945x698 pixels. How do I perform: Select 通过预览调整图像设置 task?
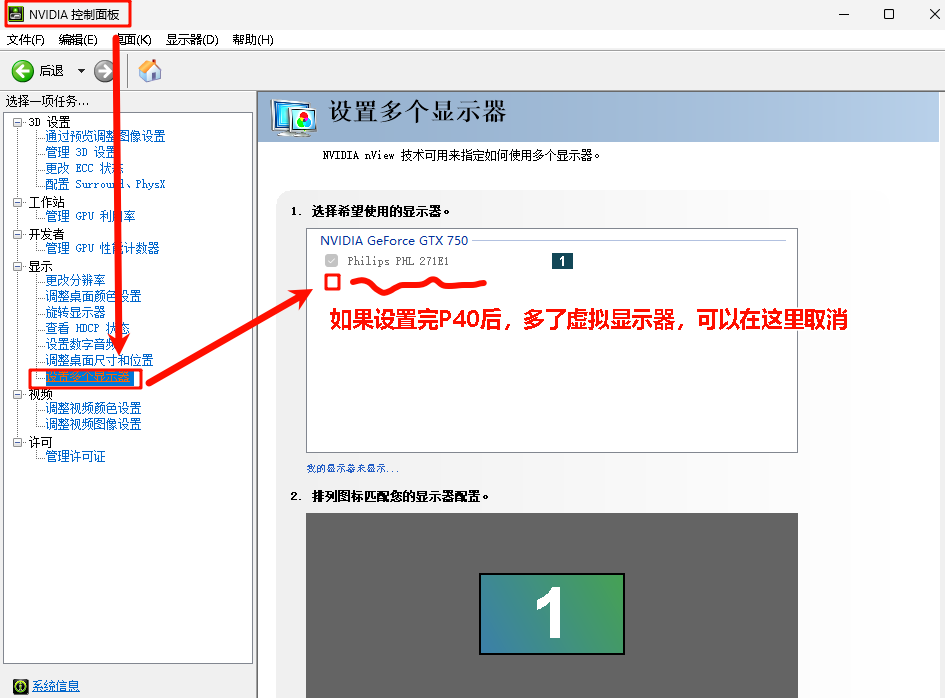(105, 136)
